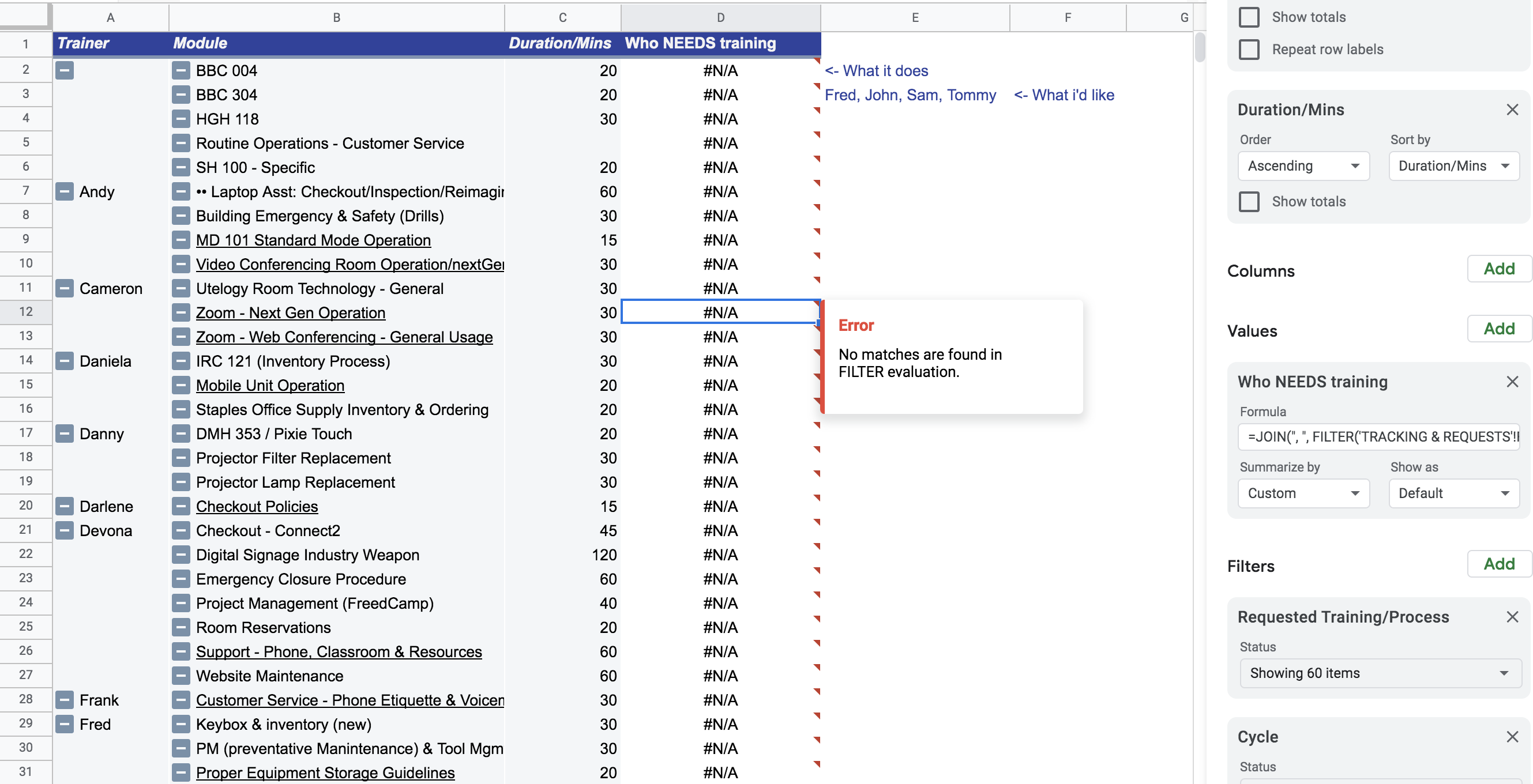
Task: Open Support - Phone, Classroom & Resources link
Action: [x=339, y=651]
